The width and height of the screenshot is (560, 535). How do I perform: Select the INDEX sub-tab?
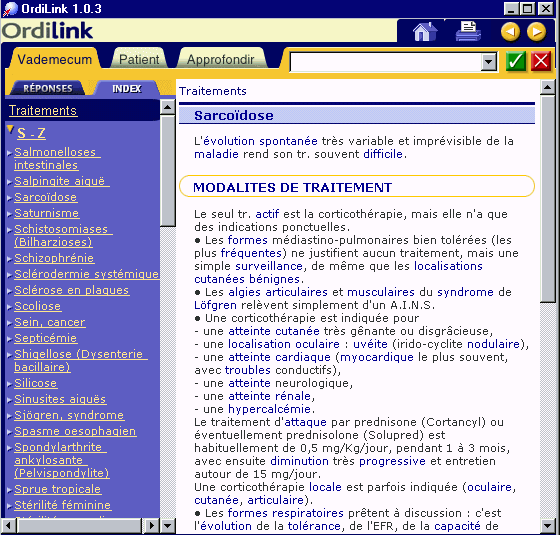pos(127,88)
